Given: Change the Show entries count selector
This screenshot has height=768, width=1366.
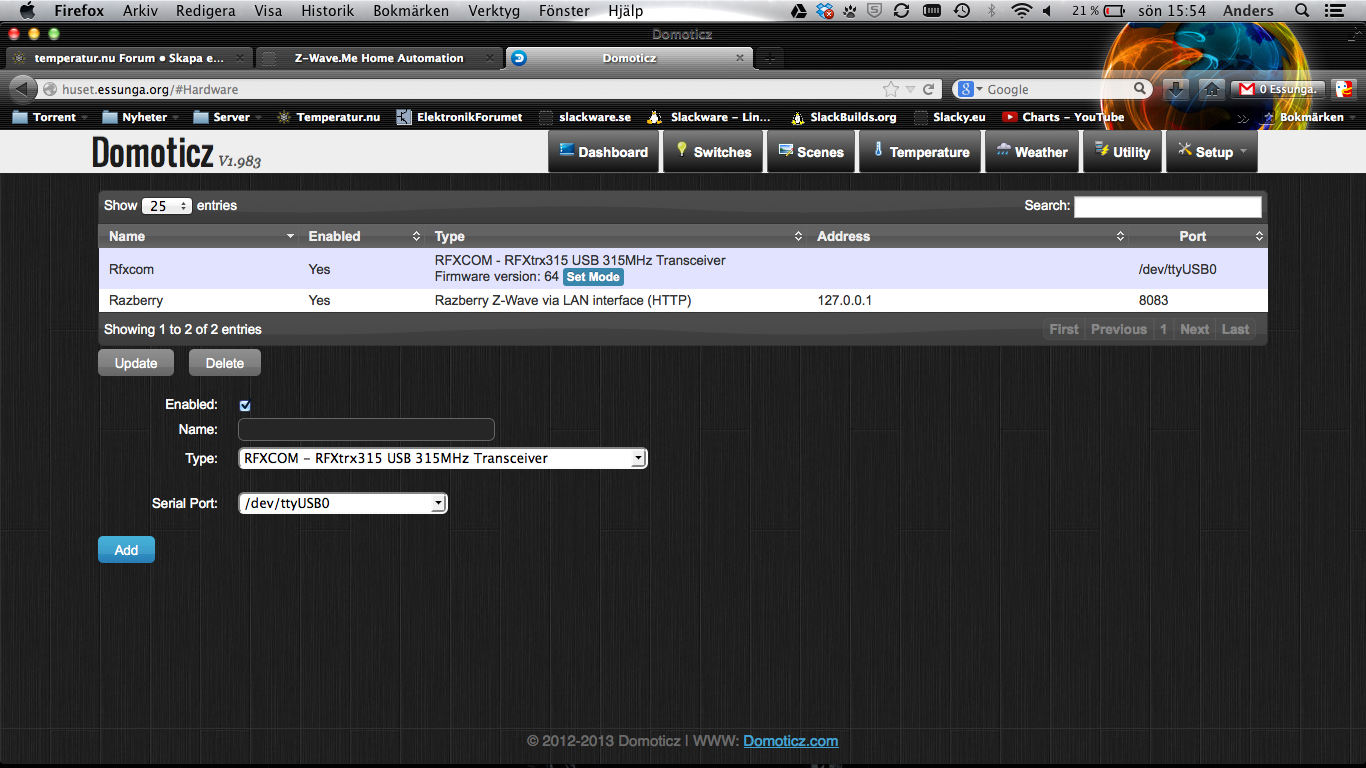Looking at the screenshot, I should [167, 206].
